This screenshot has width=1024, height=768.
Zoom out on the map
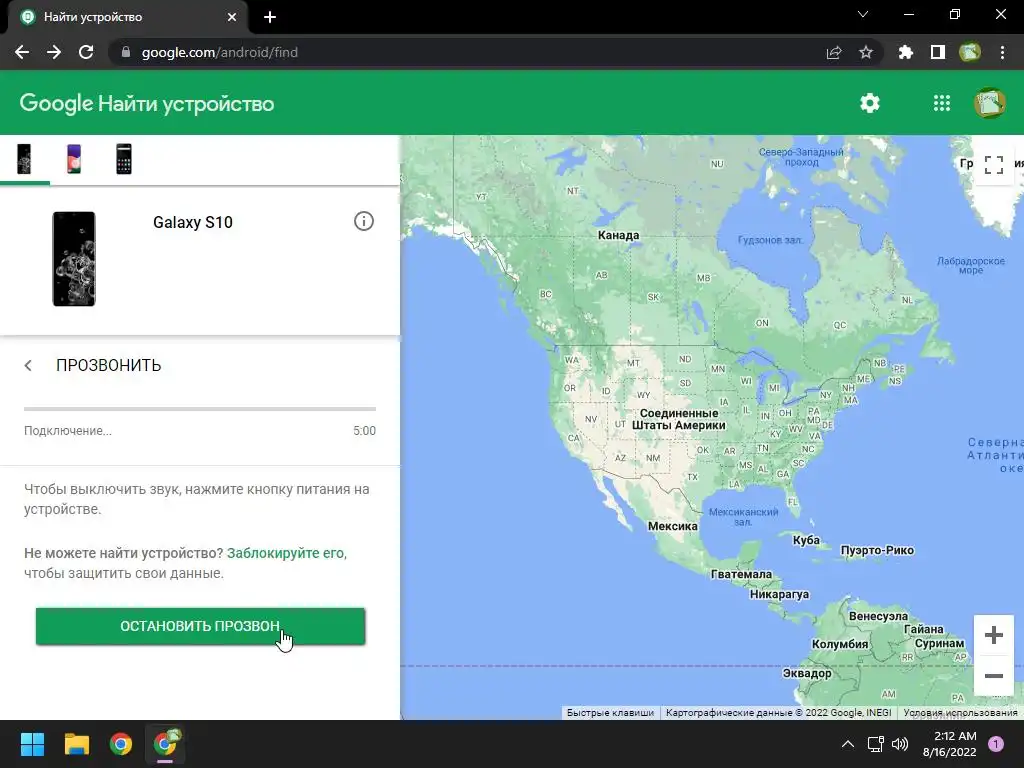click(x=993, y=676)
